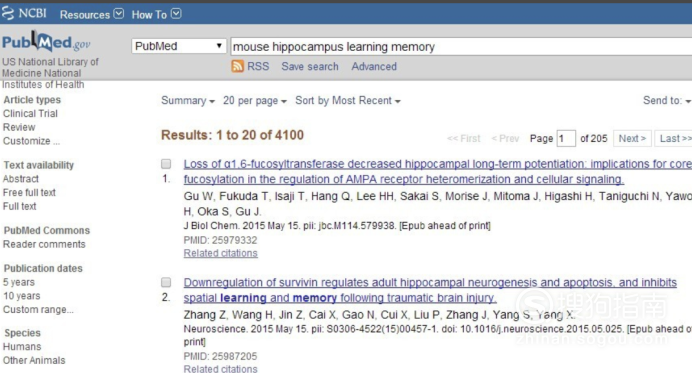Click the Article types heading

[x=32, y=100]
